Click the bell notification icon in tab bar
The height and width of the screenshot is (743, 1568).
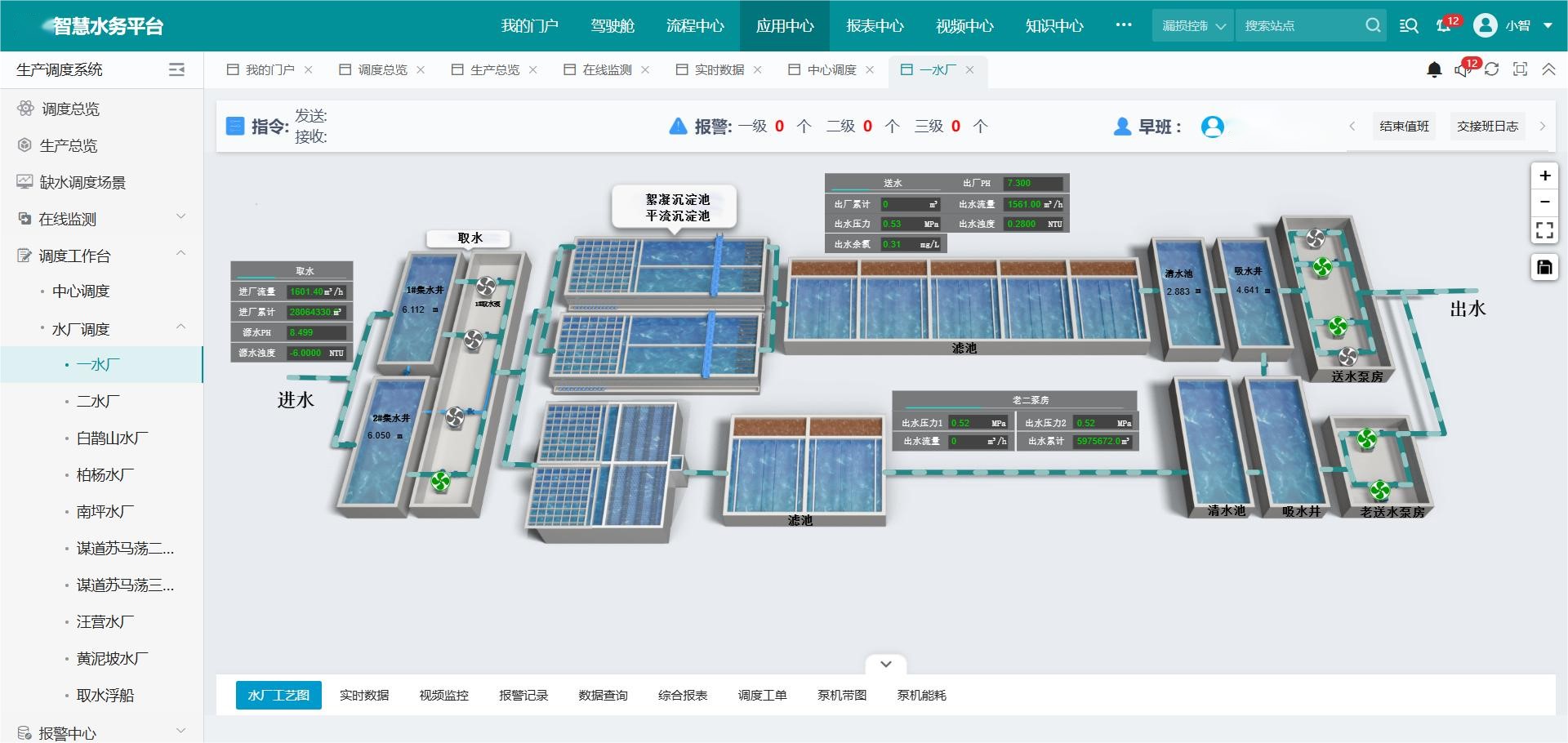[x=1434, y=70]
